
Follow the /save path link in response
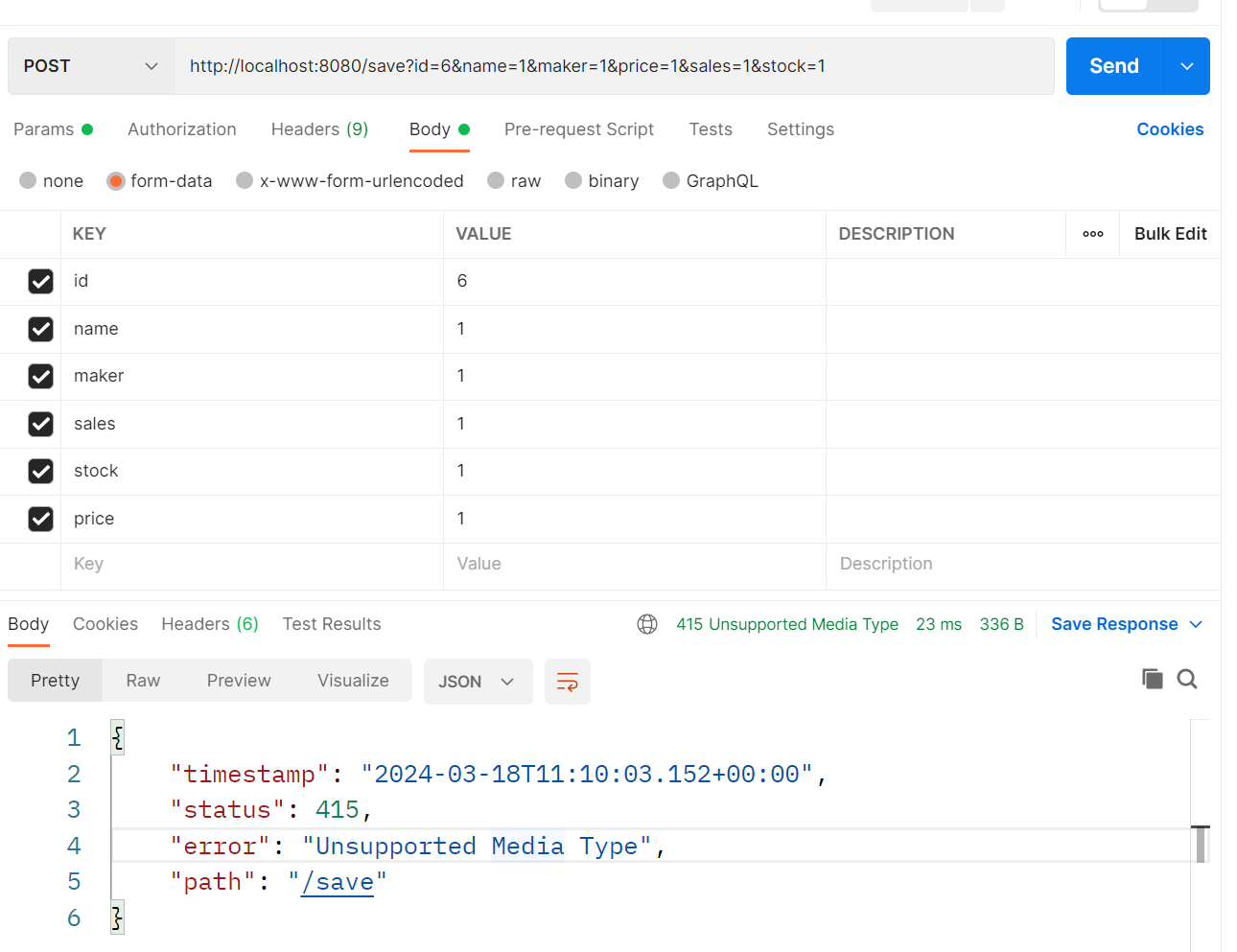point(338,882)
